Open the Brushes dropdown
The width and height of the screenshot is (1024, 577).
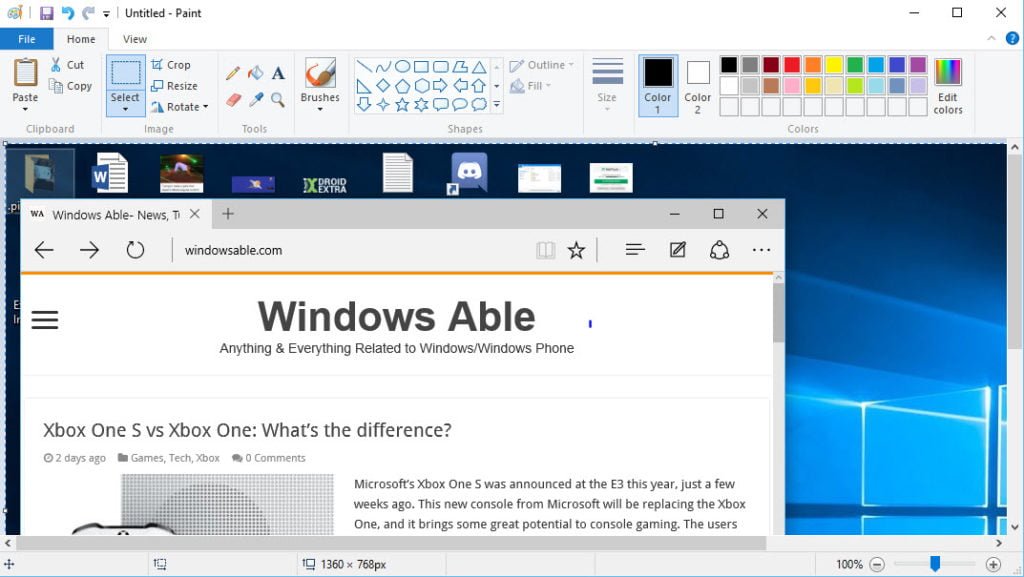320,108
